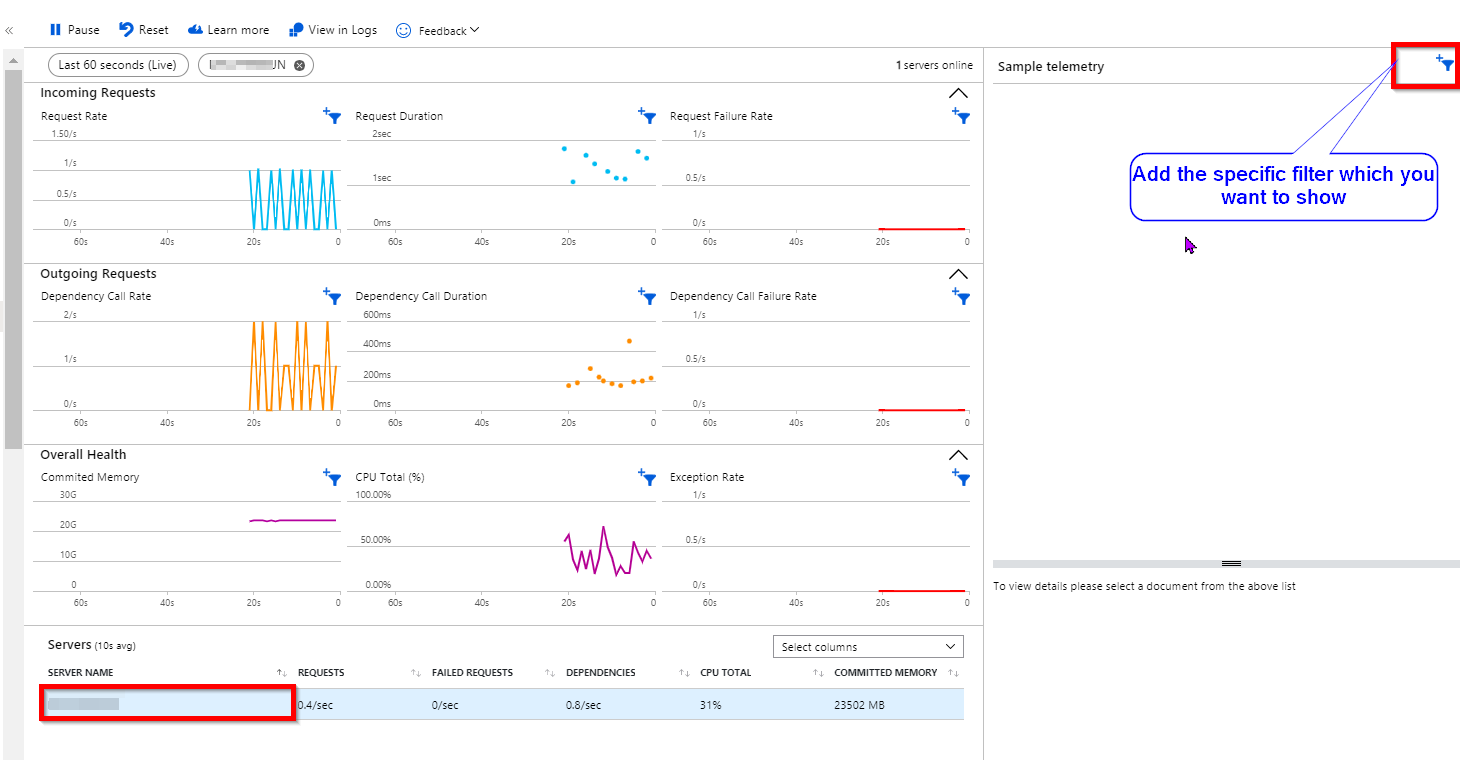The image size is (1460, 760).
Task: Collapse the Outgoing Requests section
Action: coord(957,274)
